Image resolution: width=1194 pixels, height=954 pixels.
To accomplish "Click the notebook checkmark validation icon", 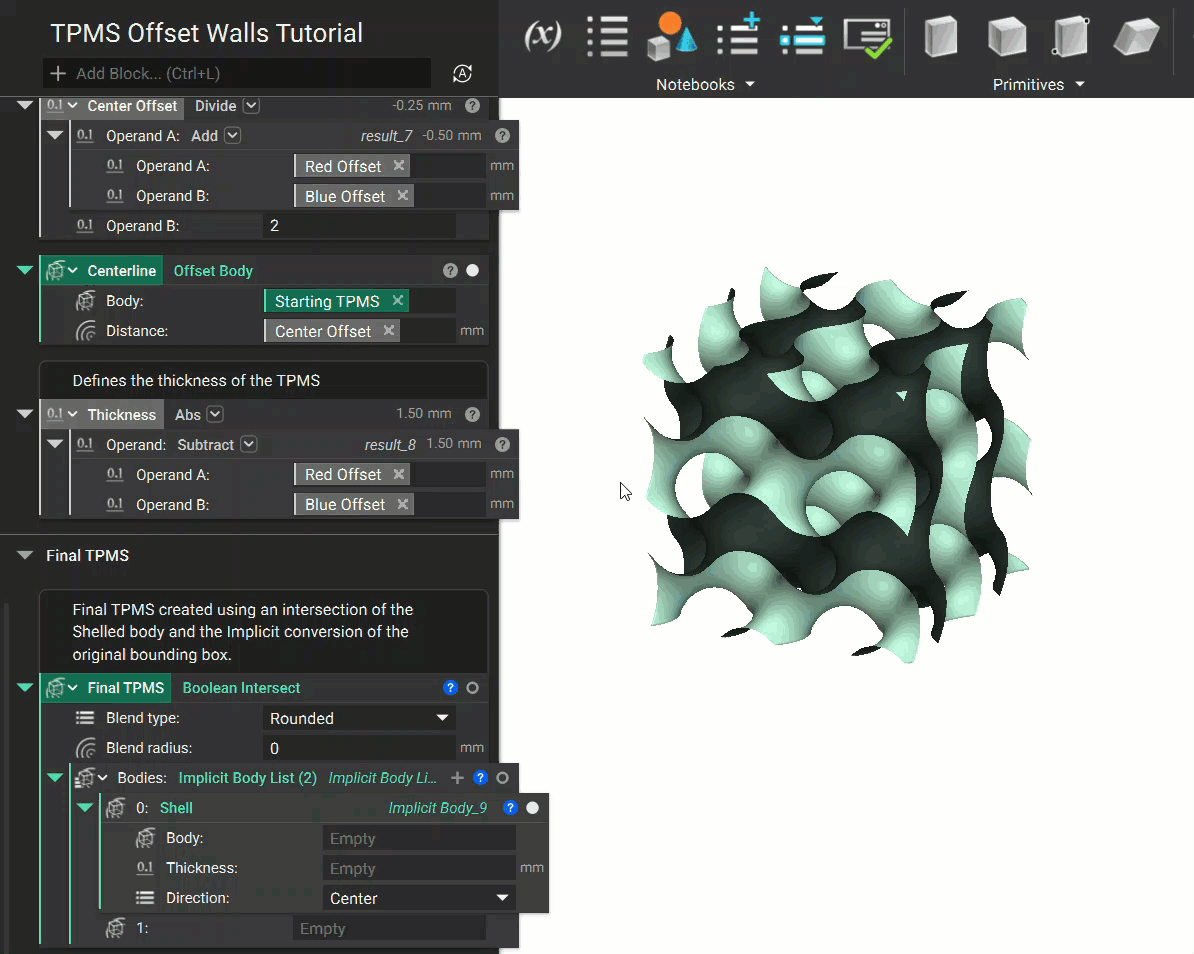I will pyautogui.click(x=868, y=38).
